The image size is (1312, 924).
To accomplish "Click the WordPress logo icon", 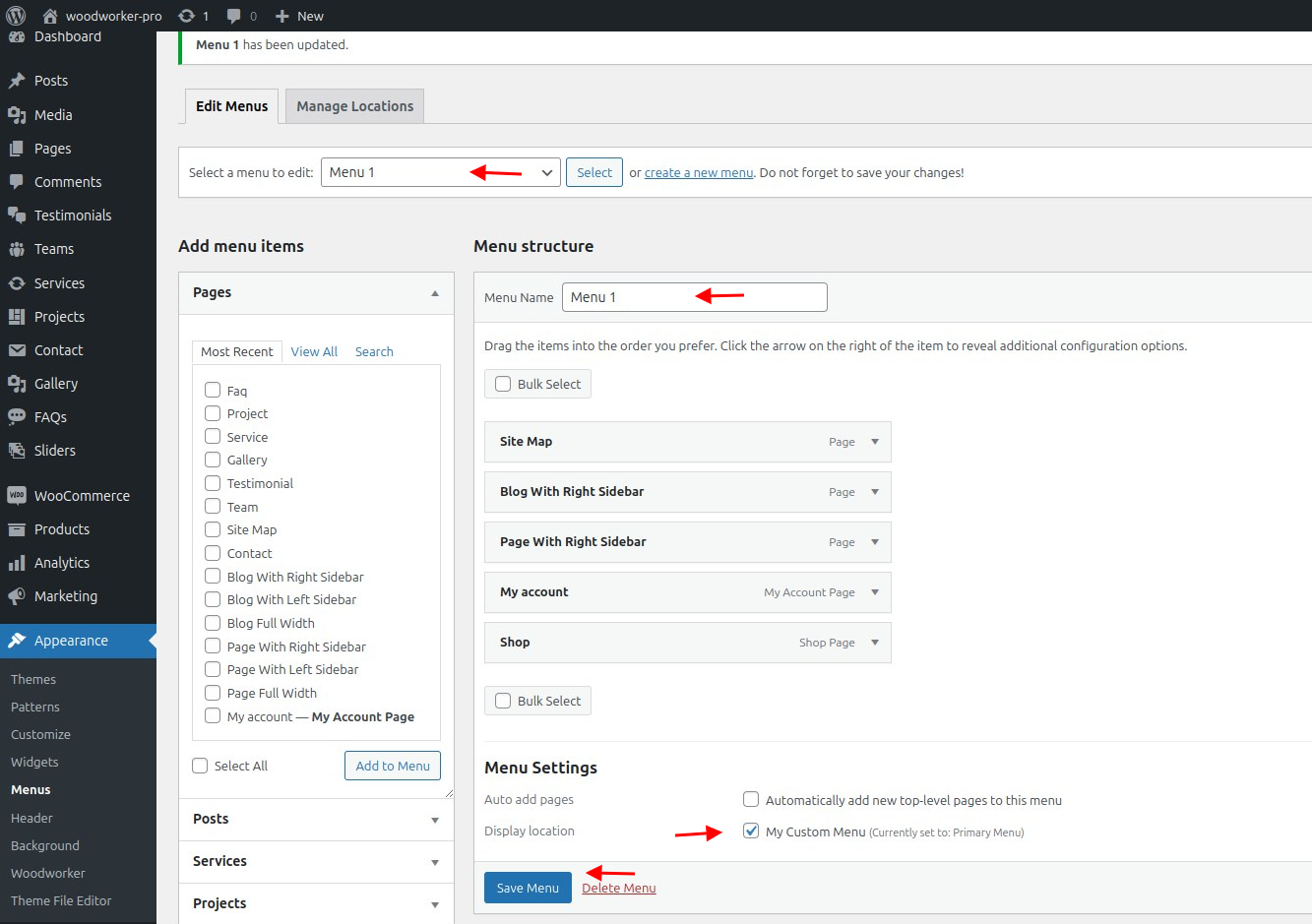I will coord(16,16).
